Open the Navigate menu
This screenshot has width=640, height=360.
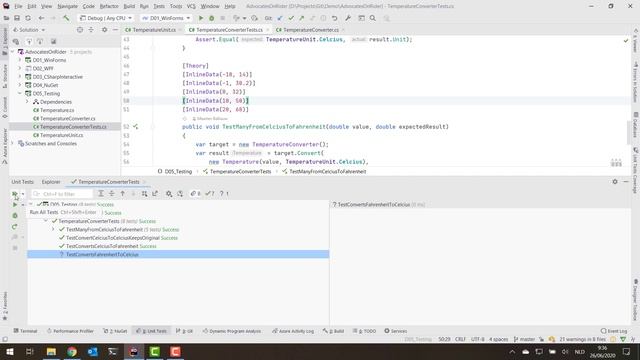pos(67,6)
